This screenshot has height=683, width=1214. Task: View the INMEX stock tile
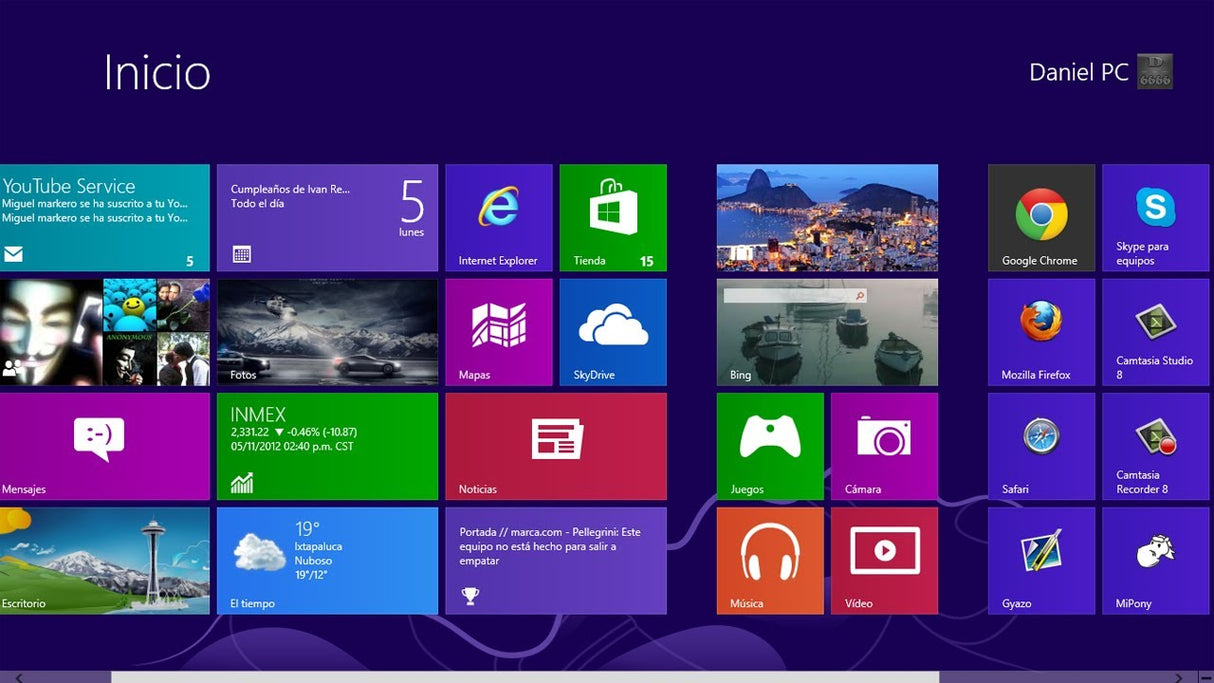327,446
